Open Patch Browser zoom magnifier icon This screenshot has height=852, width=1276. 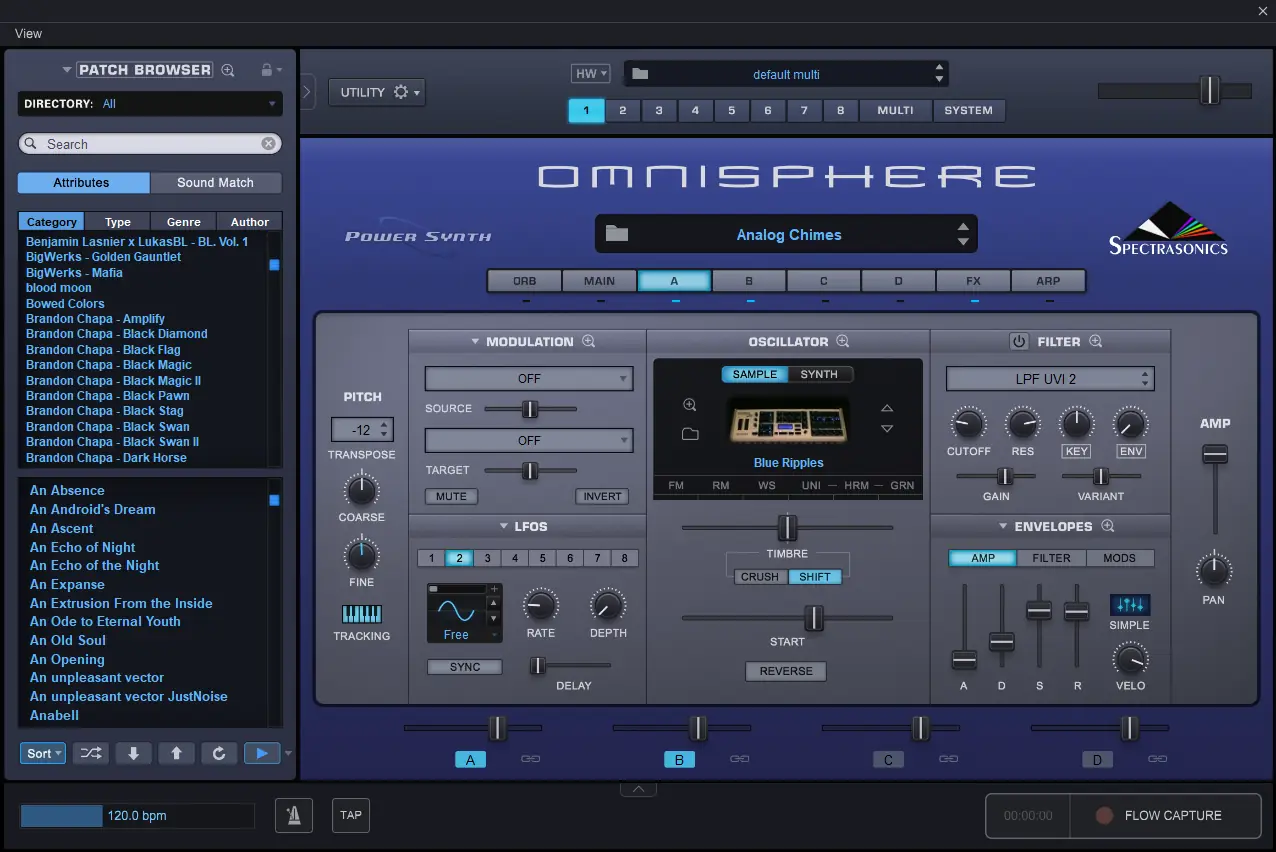(x=228, y=70)
